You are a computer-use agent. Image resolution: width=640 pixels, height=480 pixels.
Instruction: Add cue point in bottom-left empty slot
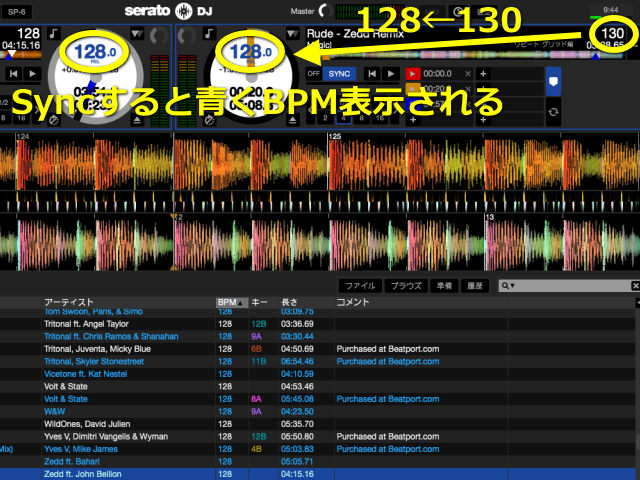coord(413,120)
